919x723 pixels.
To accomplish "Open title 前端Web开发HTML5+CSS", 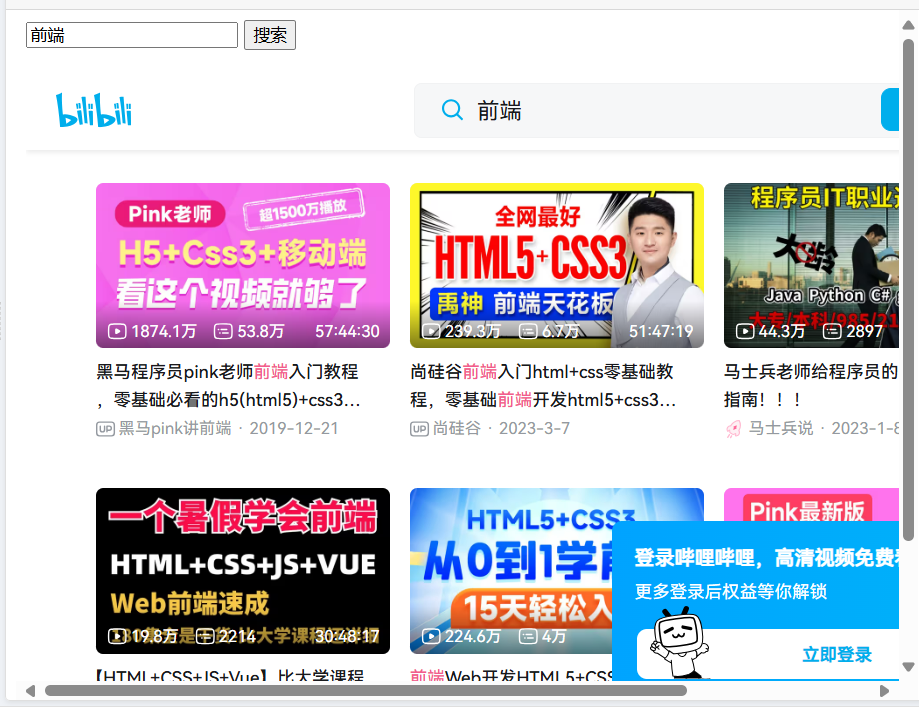I will coord(511,675).
